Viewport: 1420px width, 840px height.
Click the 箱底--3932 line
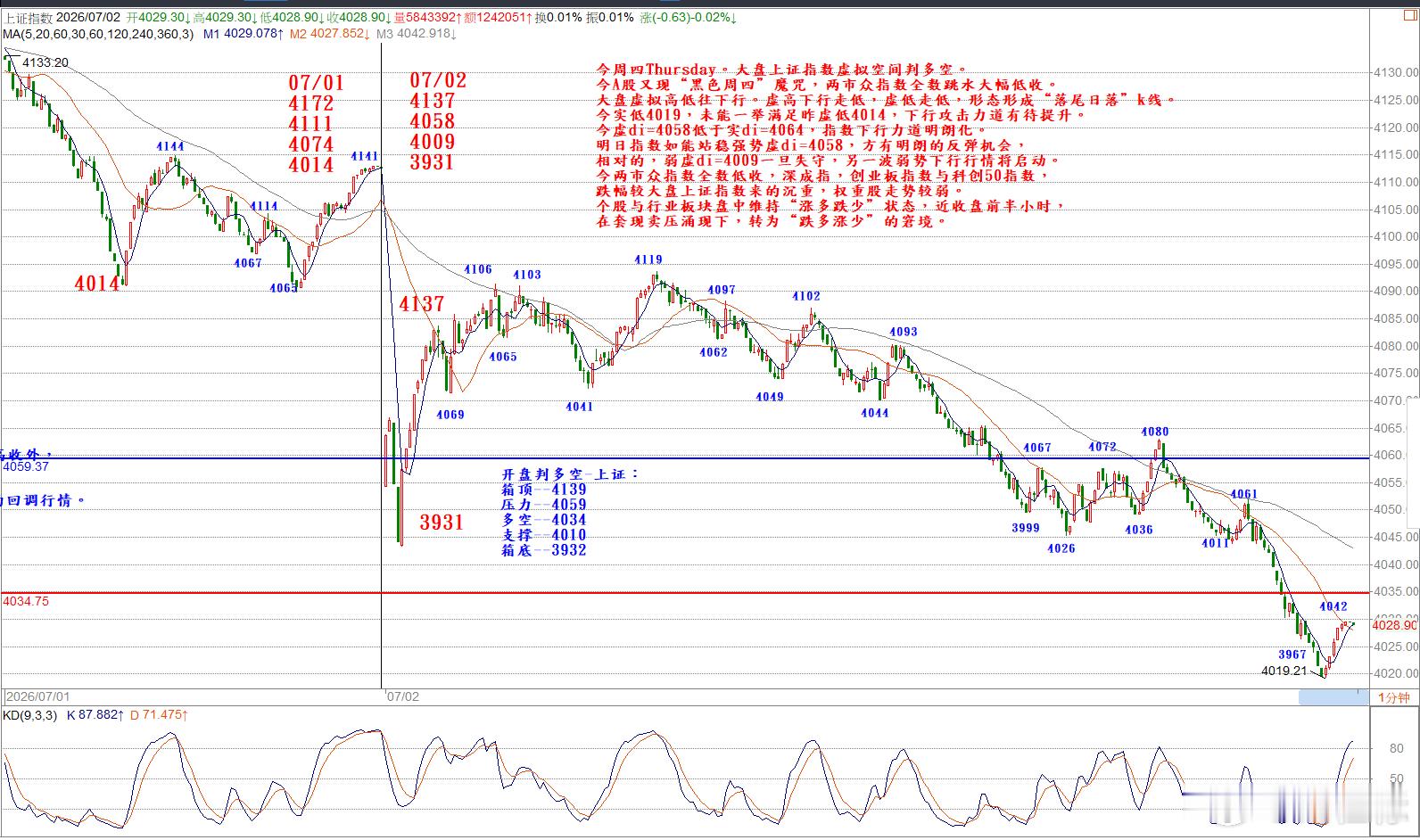click(x=544, y=550)
